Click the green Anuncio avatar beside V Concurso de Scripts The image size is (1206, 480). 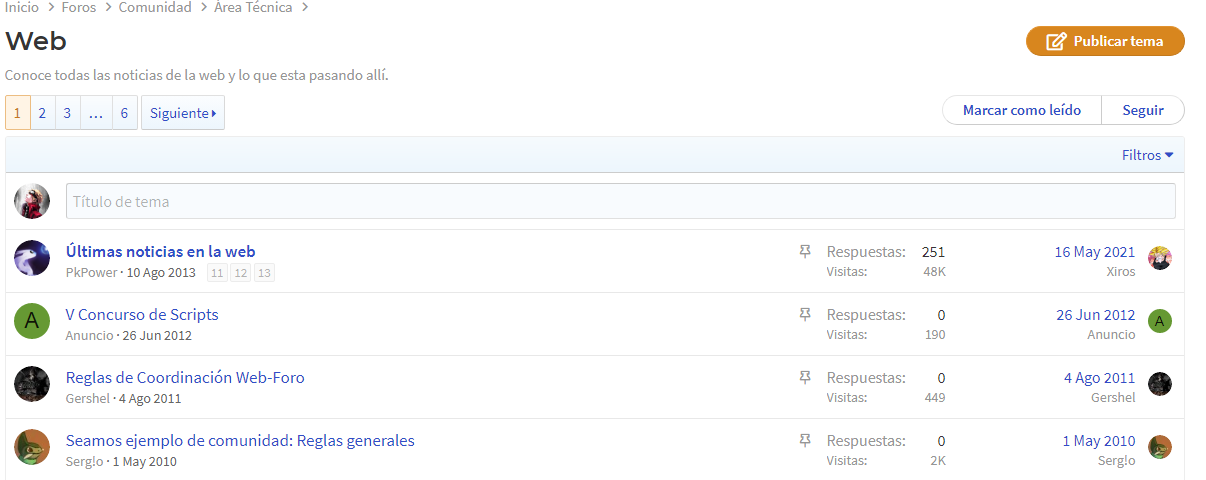[x=32, y=321]
